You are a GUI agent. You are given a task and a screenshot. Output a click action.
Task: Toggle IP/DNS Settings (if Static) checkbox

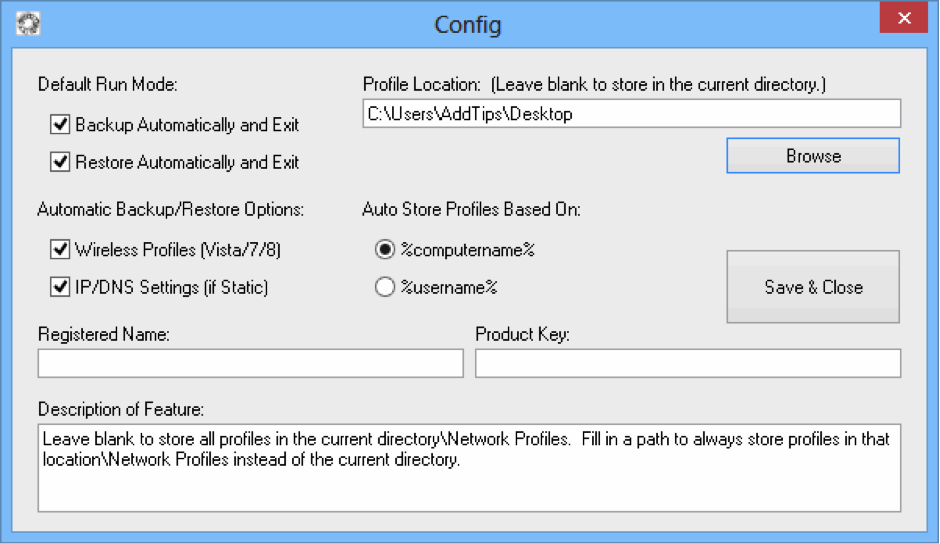(x=60, y=287)
